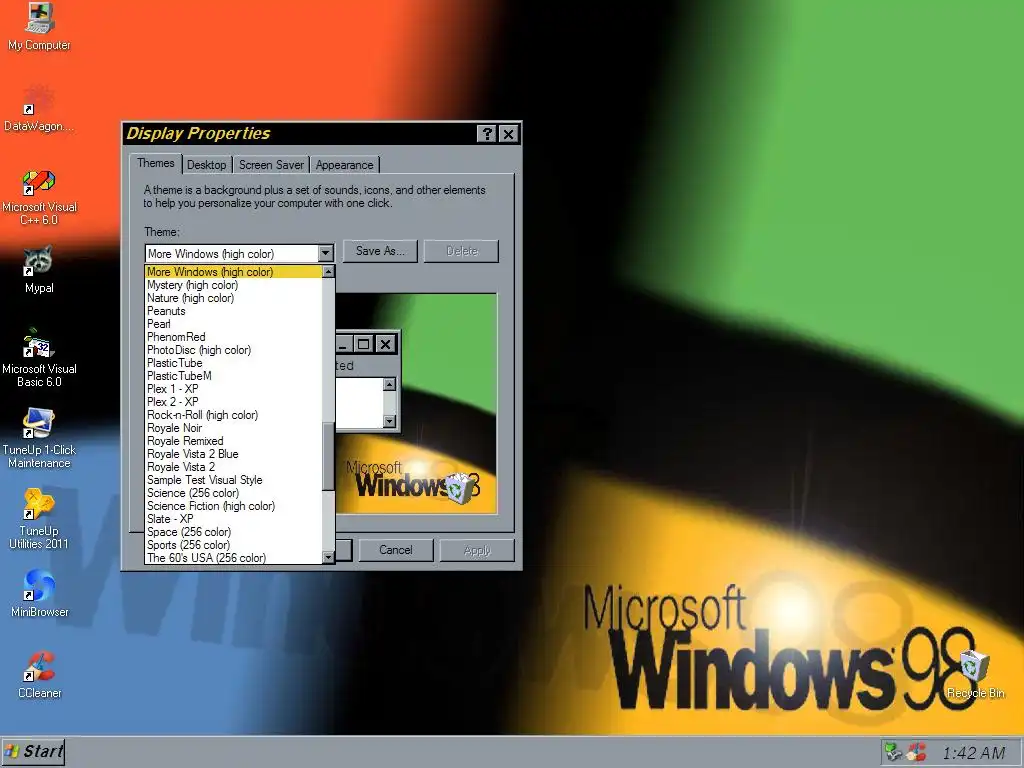Screen dimensions: 1024x768
Task: Choose the Royale Noir theme
Action: point(234,428)
